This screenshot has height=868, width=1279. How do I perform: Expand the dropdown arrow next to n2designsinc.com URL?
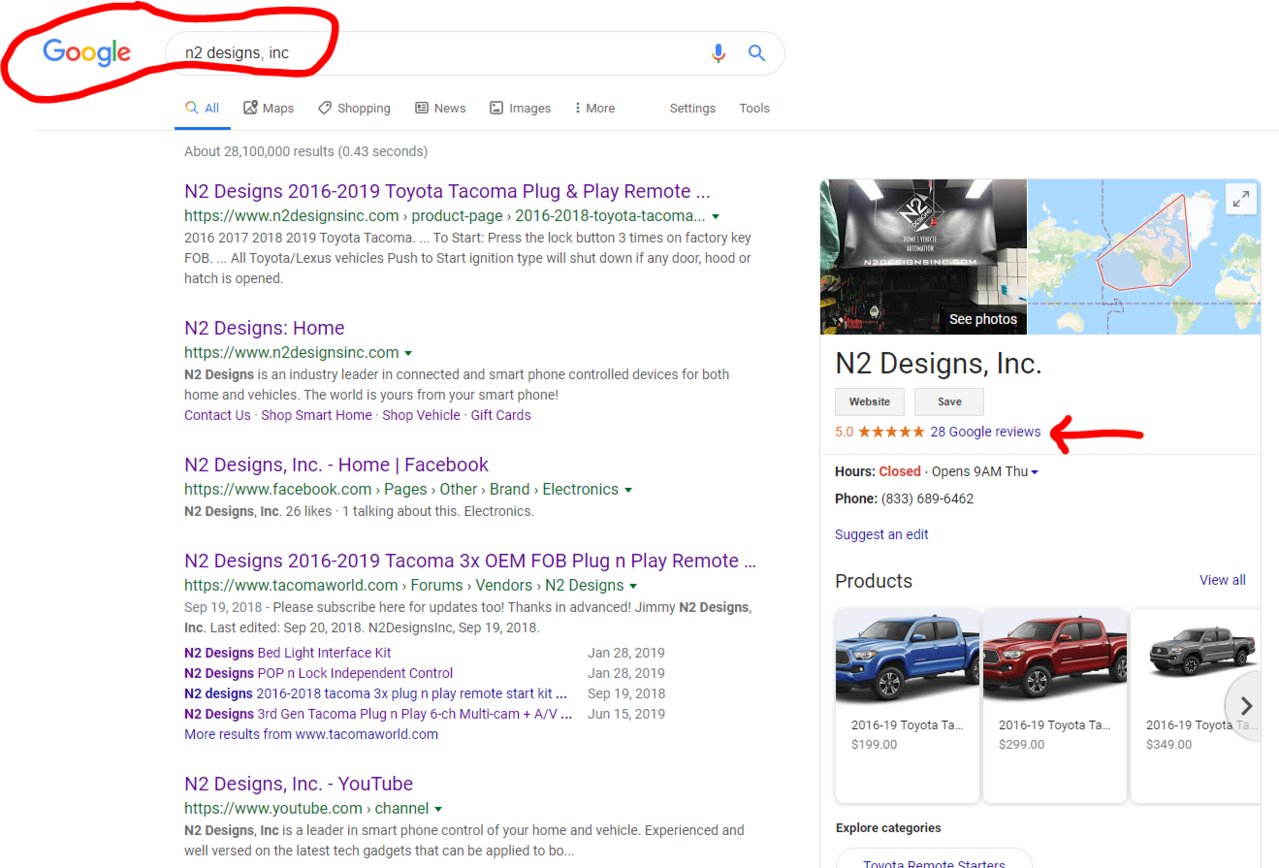[x=408, y=353]
